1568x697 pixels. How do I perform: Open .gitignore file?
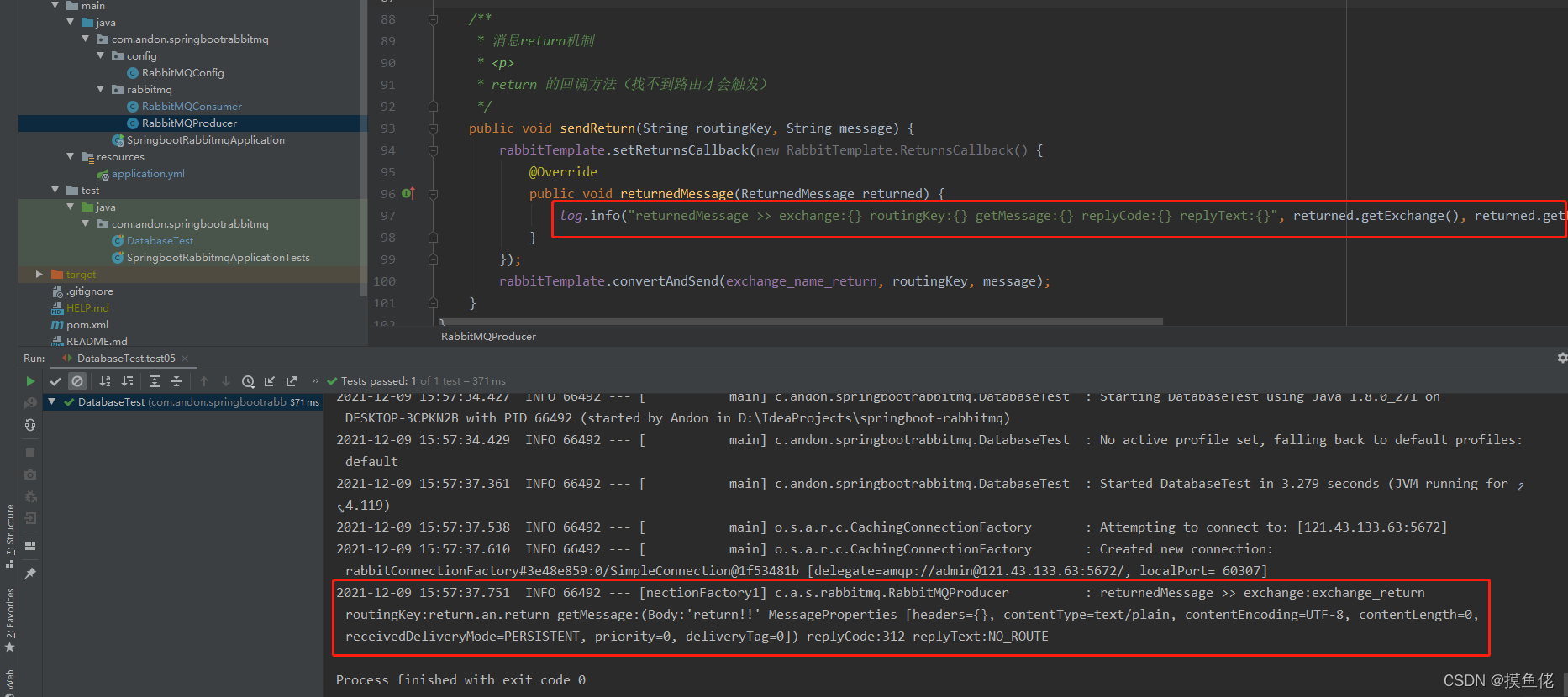pyautogui.click(x=90, y=291)
